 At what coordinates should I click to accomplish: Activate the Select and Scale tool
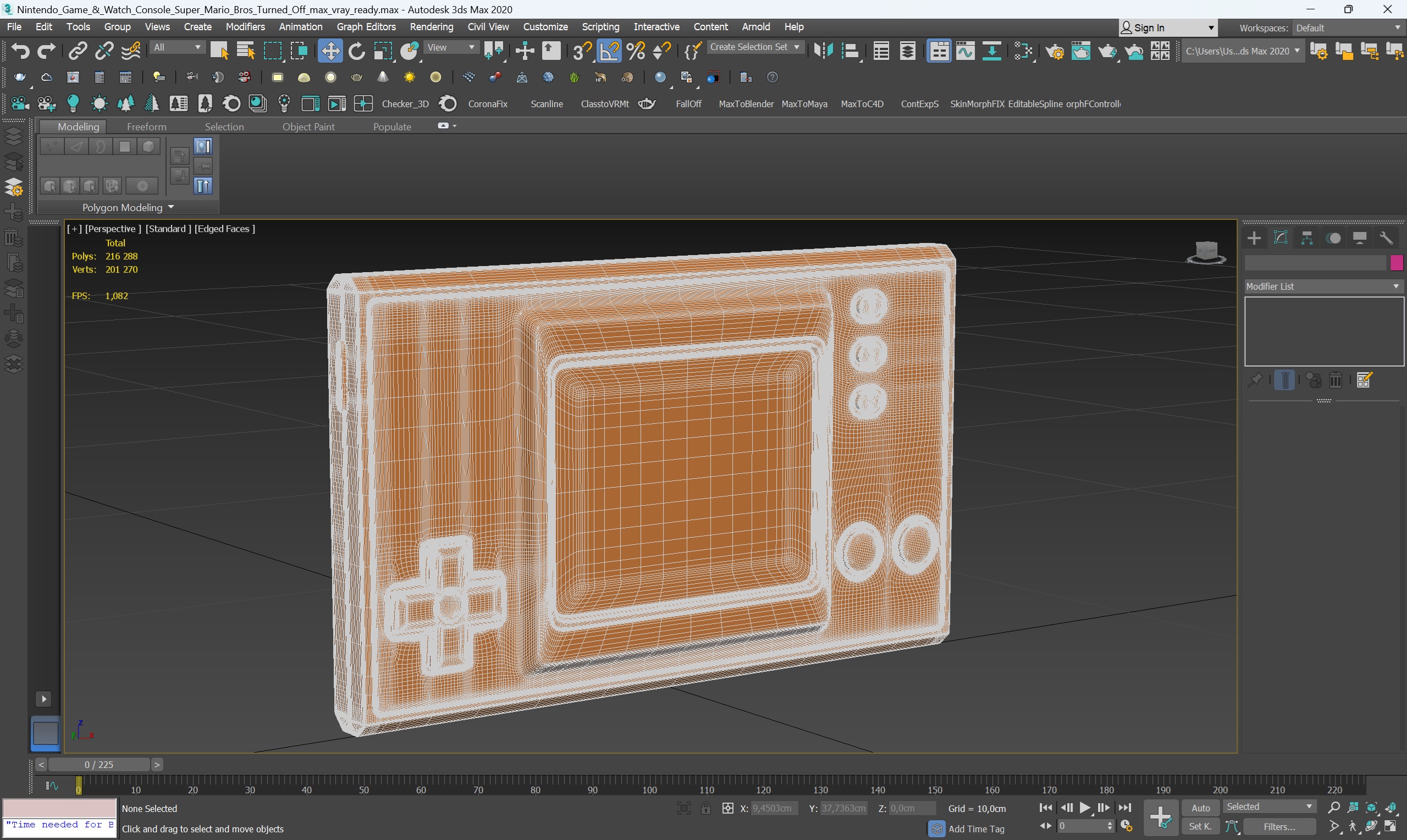383,51
